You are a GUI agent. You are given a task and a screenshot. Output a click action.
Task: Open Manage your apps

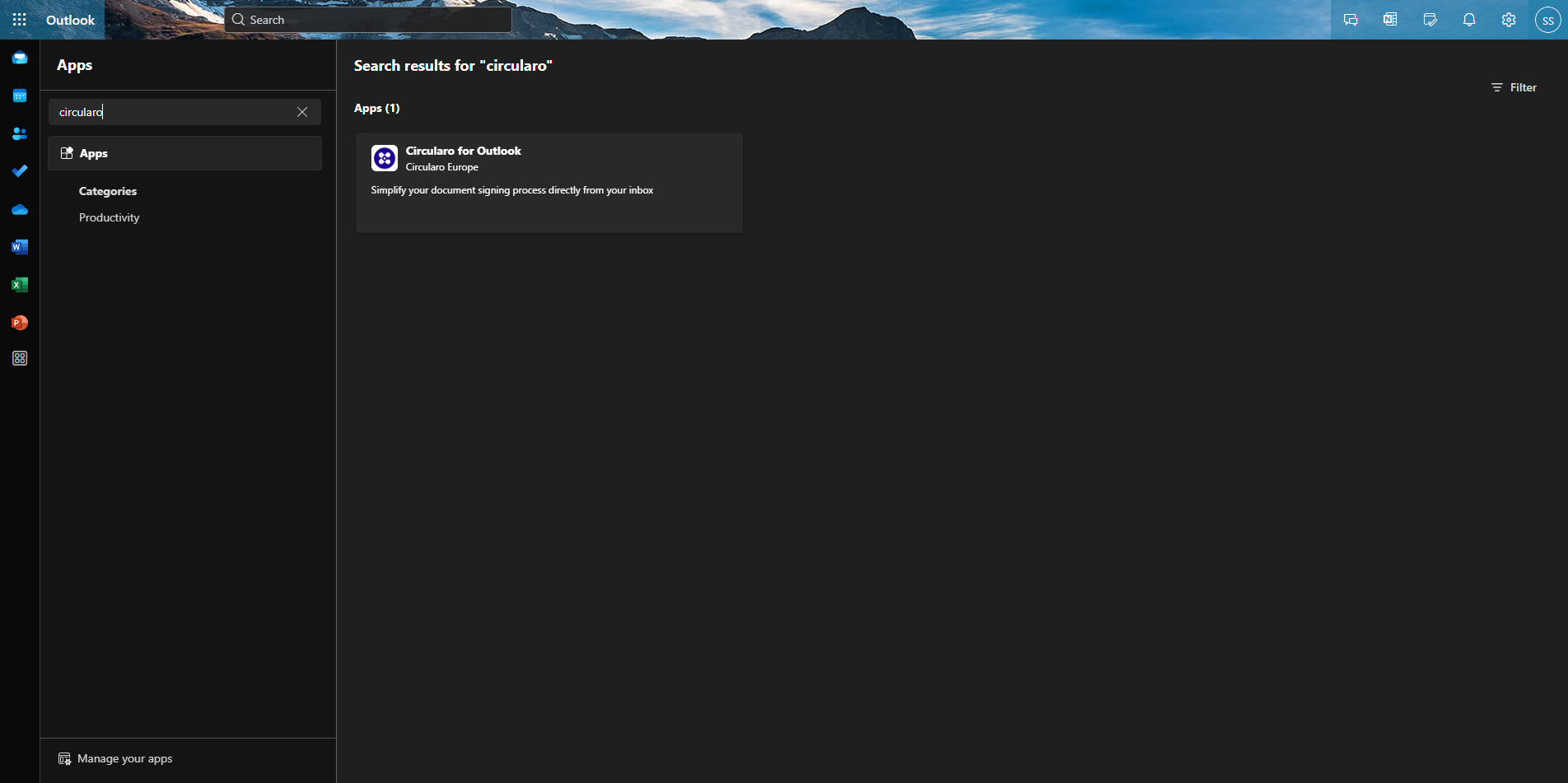click(x=124, y=758)
